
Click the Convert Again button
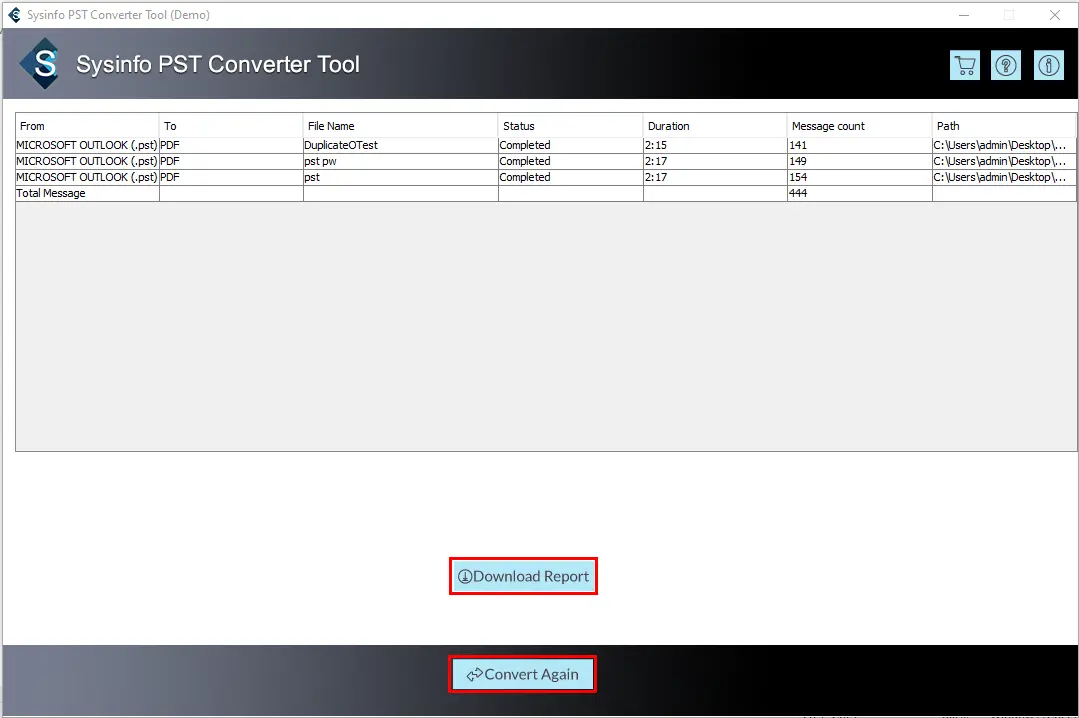click(523, 674)
